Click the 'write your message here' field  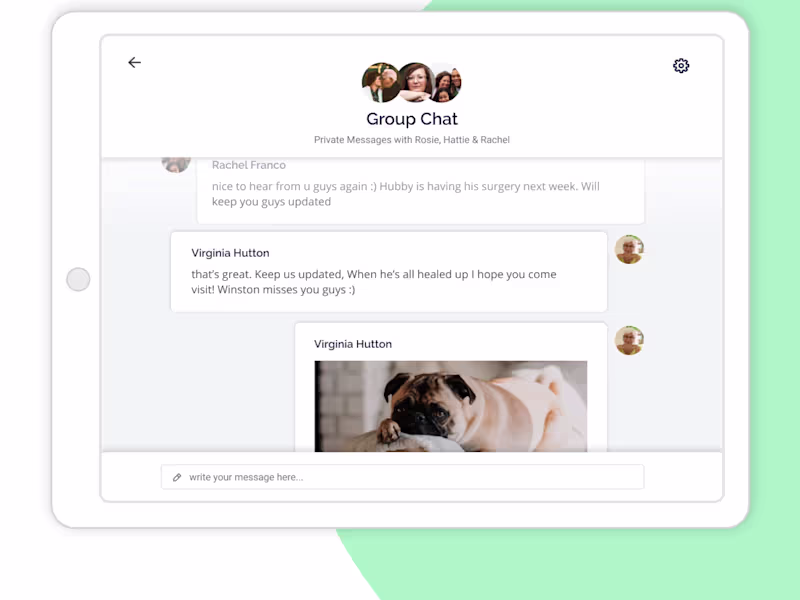403,477
